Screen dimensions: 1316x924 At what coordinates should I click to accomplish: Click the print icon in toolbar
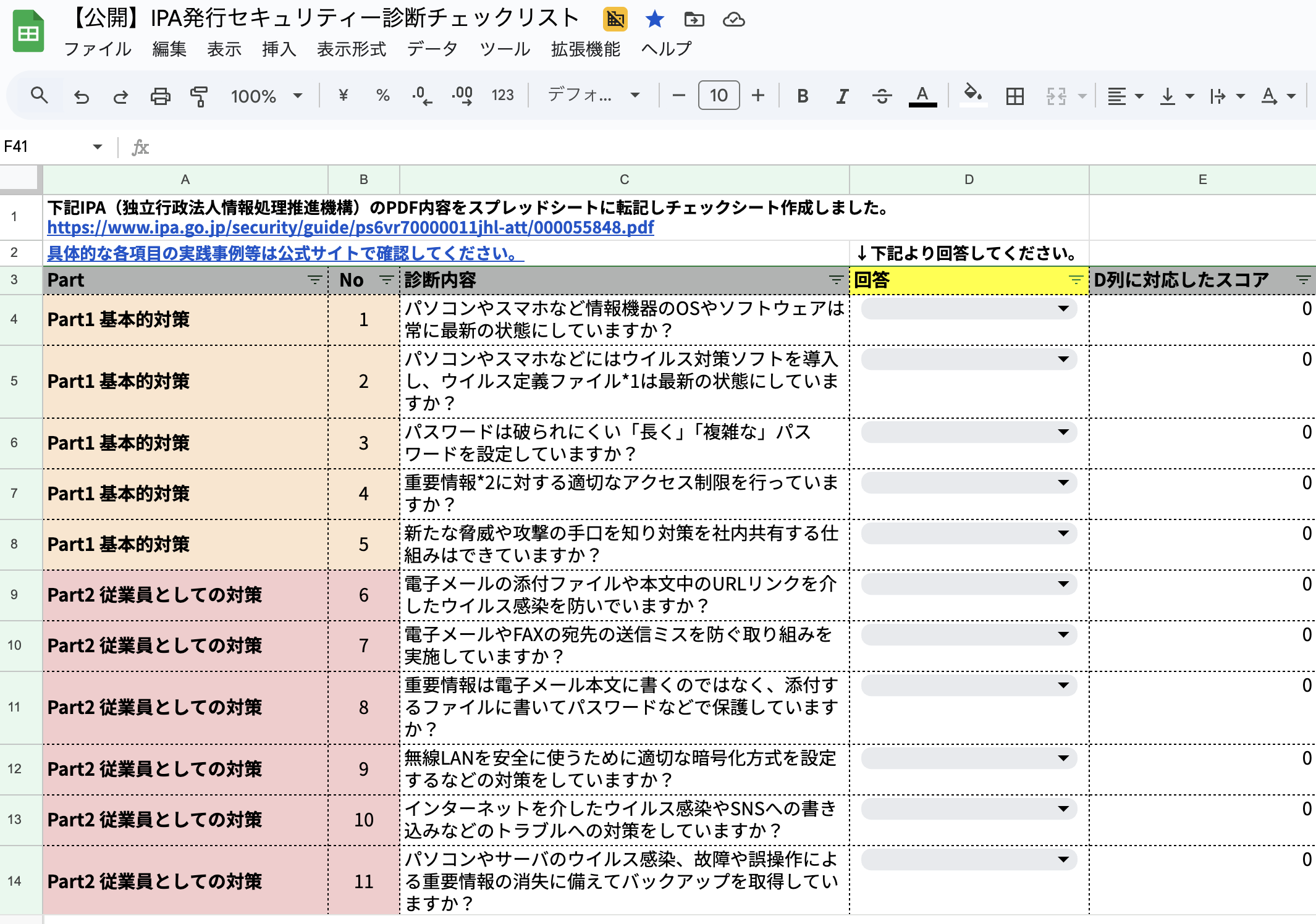160,96
